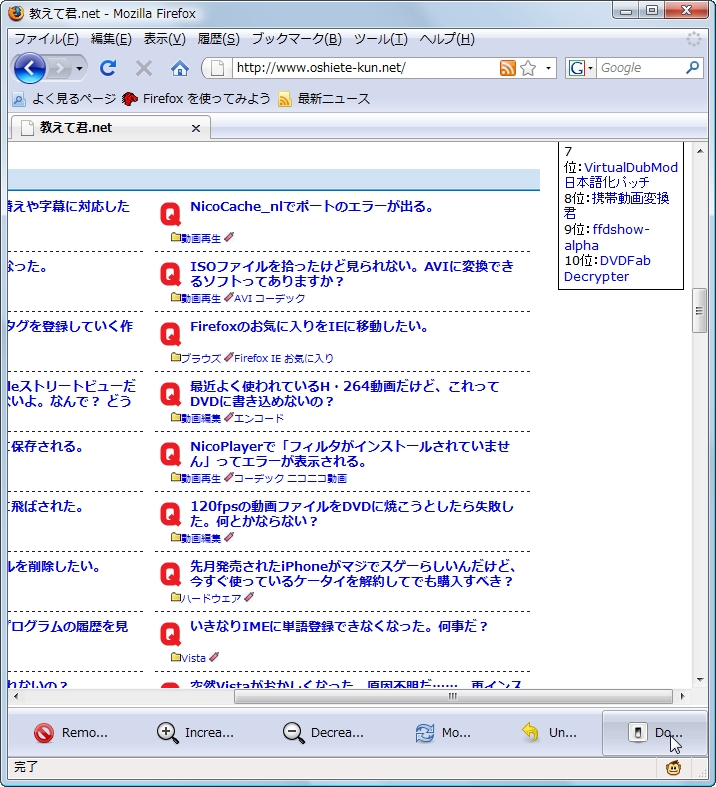This screenshot has height=787, width=716.
Task: Open 動画再生 category under ISOファイル question
Action: pos(201,299)
